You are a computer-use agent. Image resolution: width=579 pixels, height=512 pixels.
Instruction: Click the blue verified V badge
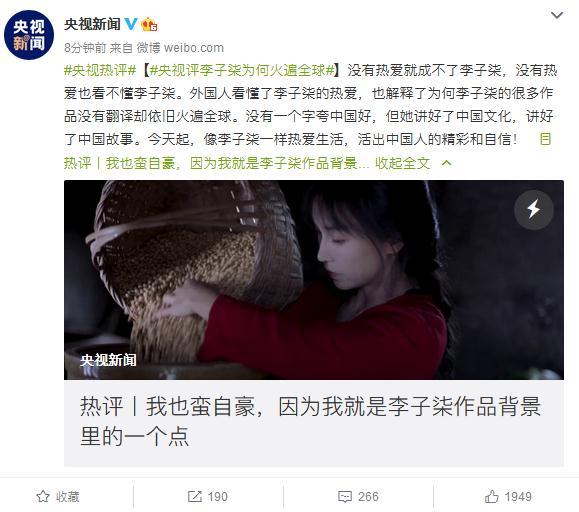pos(131,24)
